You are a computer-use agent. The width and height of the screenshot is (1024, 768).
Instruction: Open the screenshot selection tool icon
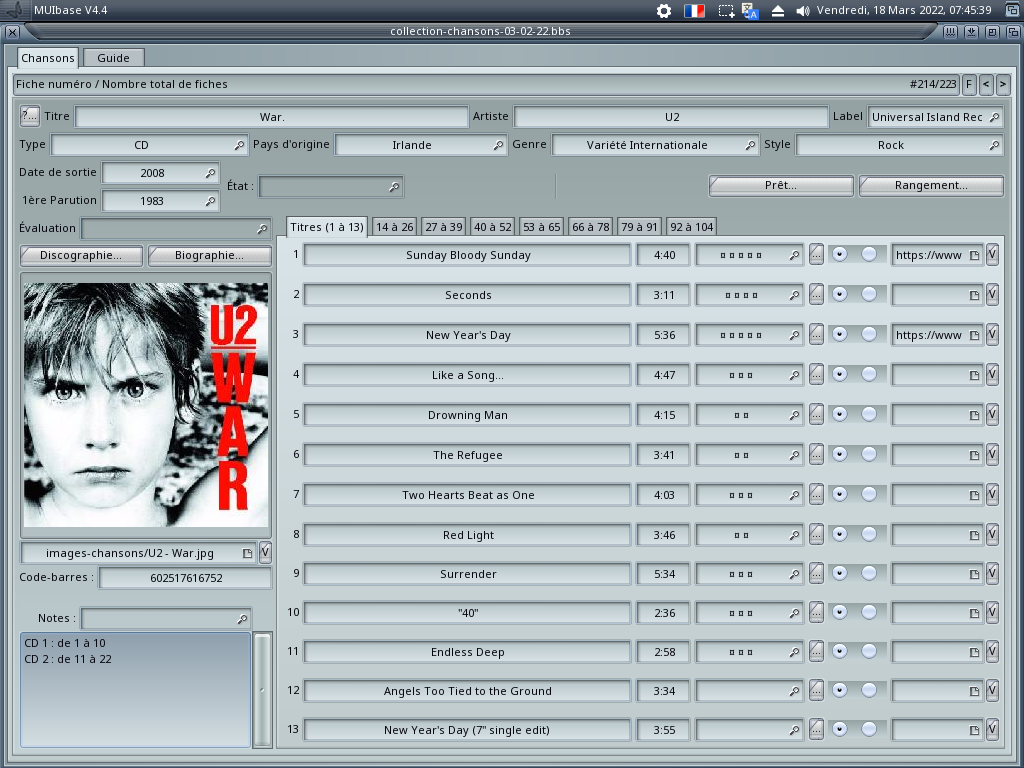click(726, 10)
